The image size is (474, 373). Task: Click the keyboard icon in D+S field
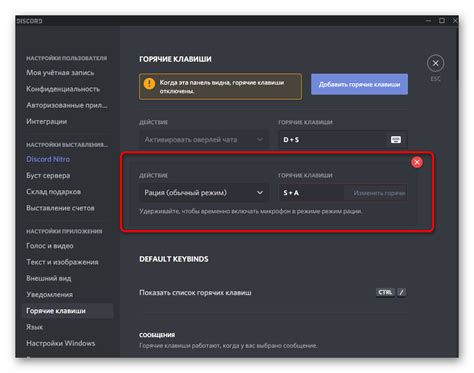click(x=396, y=140)
